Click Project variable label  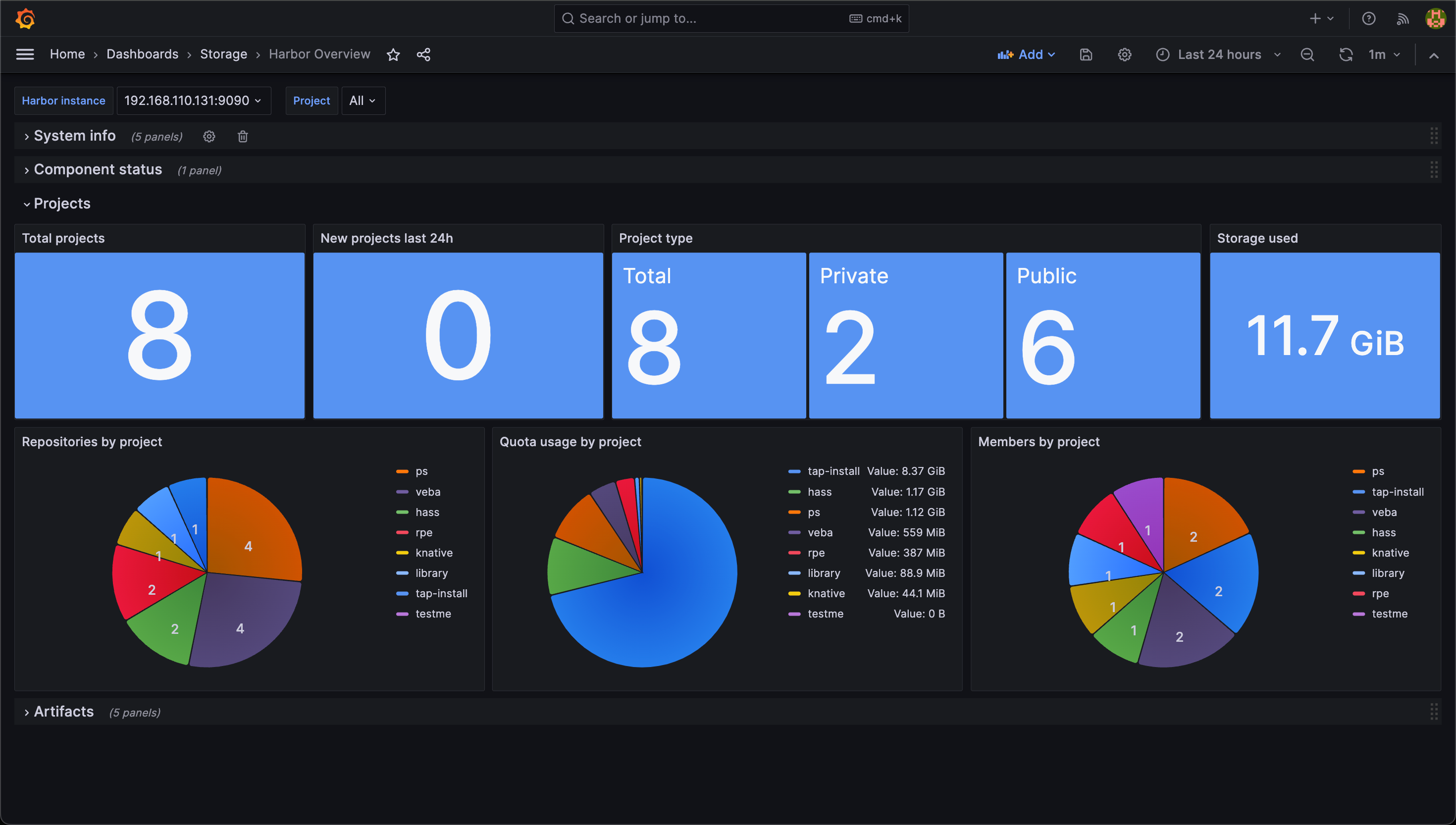(x=311, y=101)
